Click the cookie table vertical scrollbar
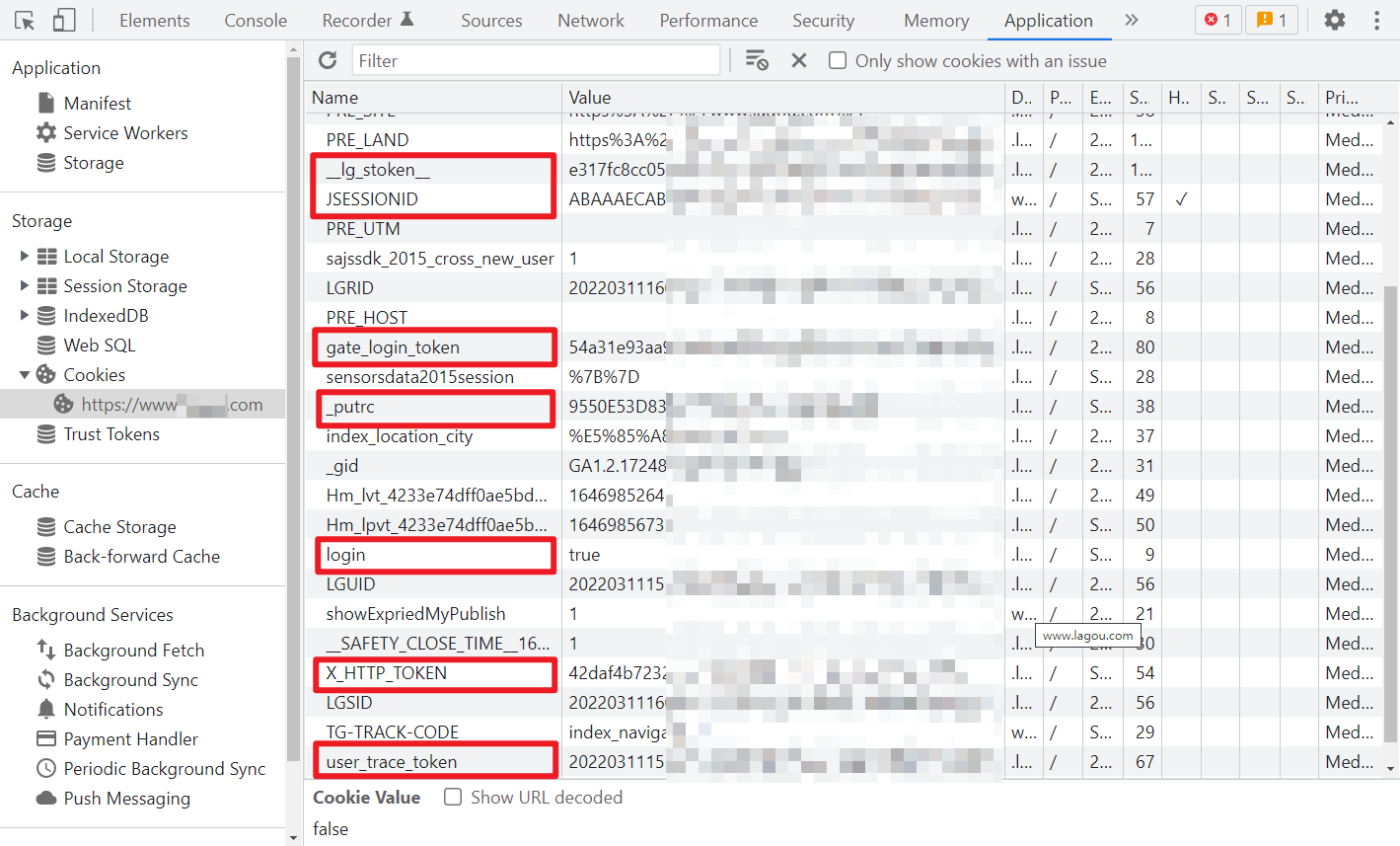 (1391, 513)
